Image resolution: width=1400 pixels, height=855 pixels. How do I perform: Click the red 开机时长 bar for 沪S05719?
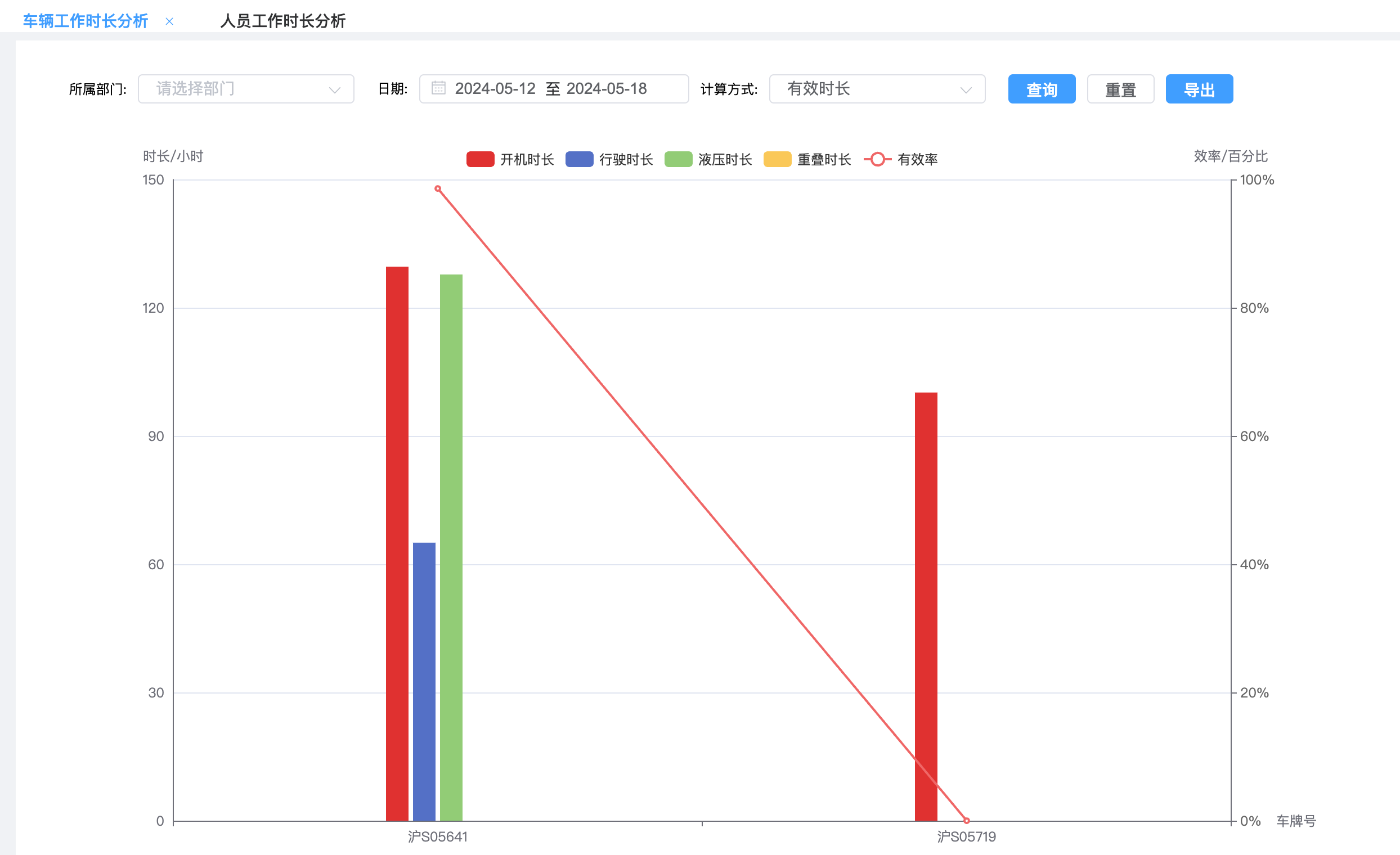pyautogui.click(x=926, y=607)
